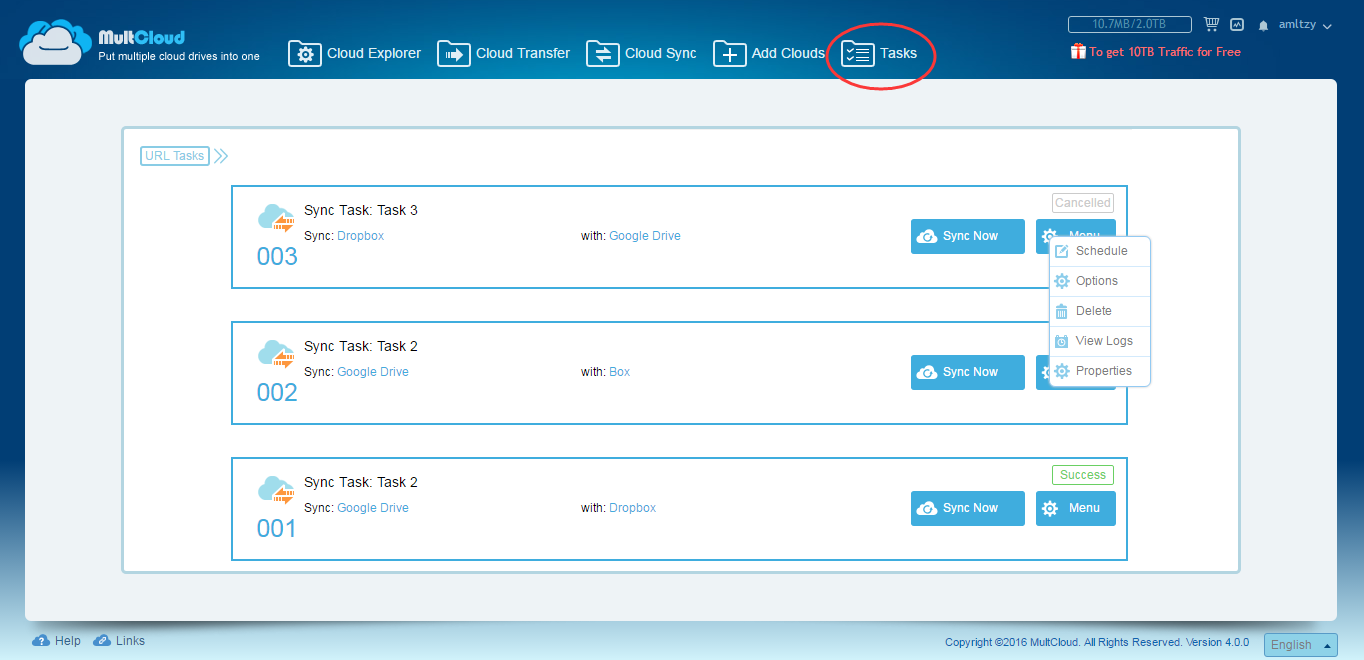The image size is (1364, 660).
Task: Select 'Sync Task: Task 3' title
Action: [x=361, y=210]
